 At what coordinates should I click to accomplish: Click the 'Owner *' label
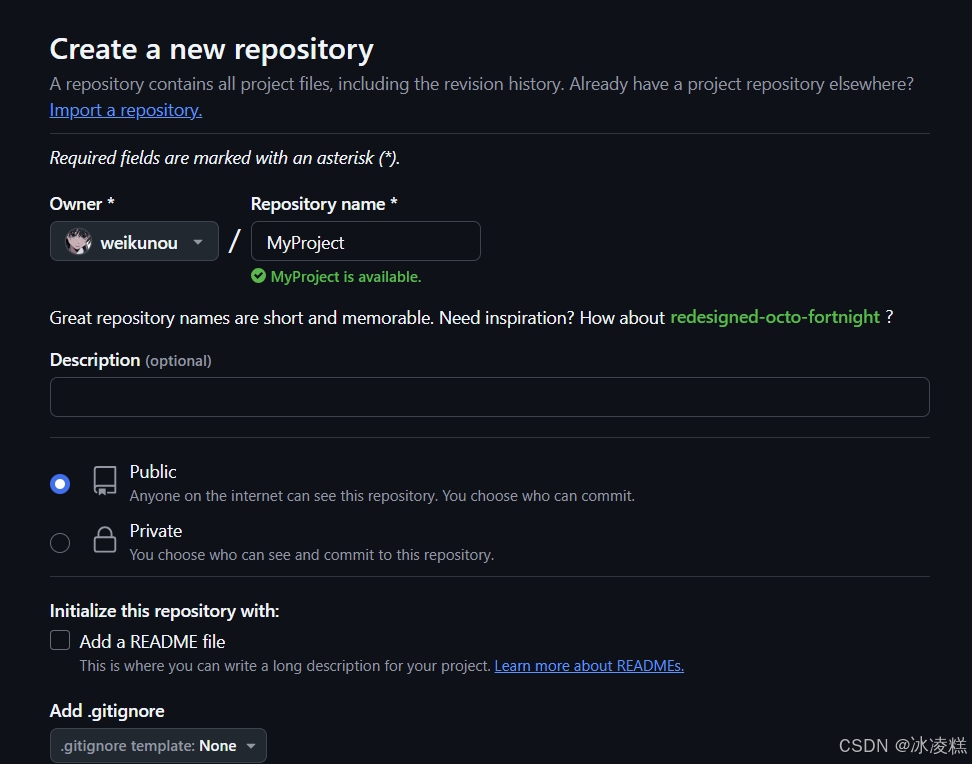point(82,204)
